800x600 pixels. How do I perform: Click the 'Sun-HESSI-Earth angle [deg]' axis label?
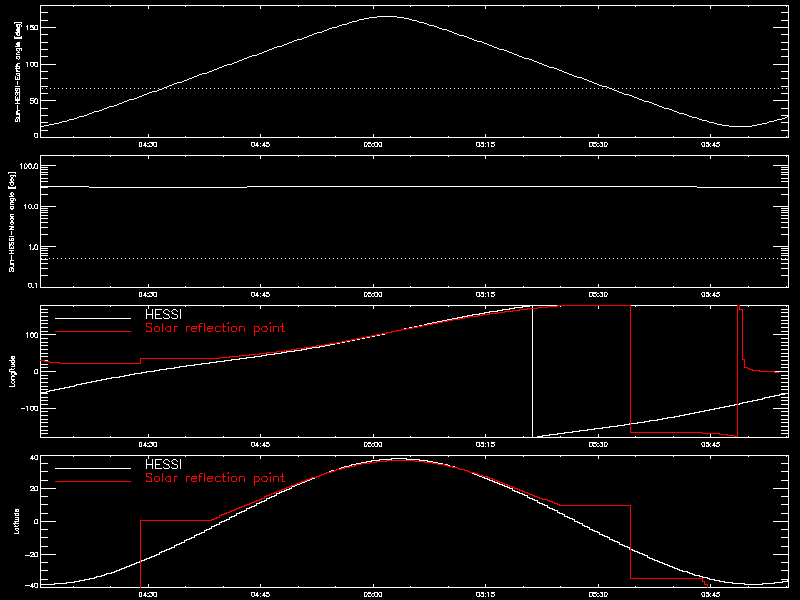pyautogui.click(x=18, y=71)
